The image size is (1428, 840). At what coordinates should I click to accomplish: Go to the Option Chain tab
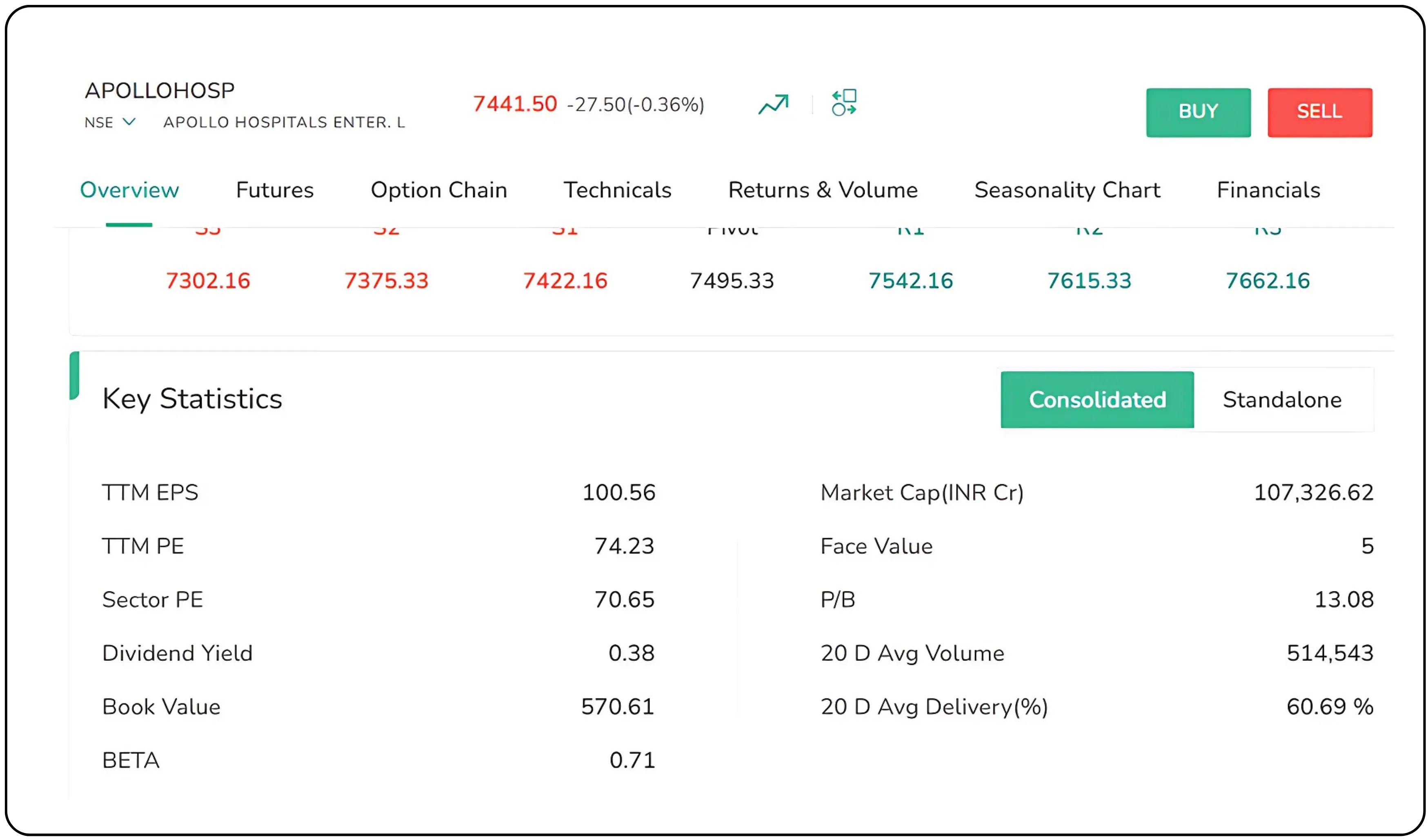pos(438,190)
